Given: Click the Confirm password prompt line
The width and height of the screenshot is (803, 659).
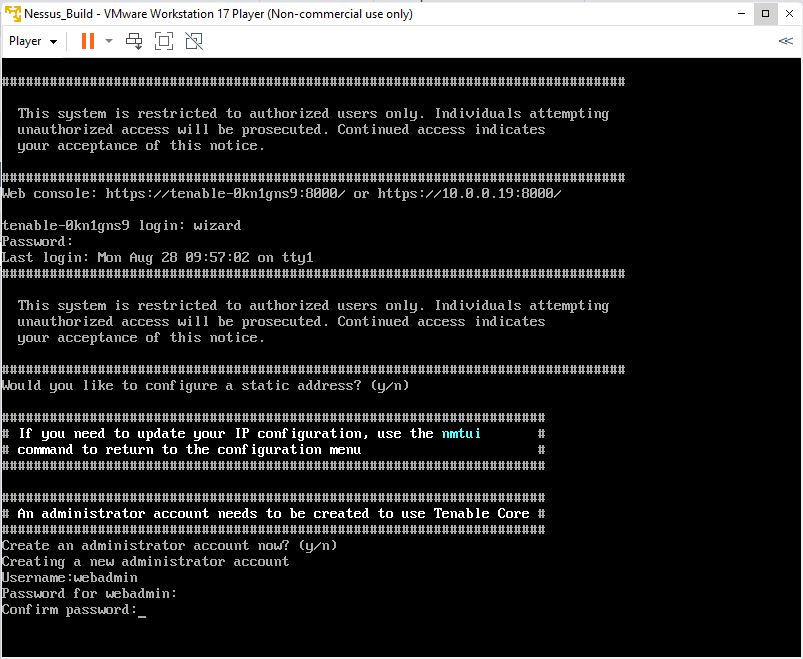Looking at the screenshot, I should pos(68,610).
